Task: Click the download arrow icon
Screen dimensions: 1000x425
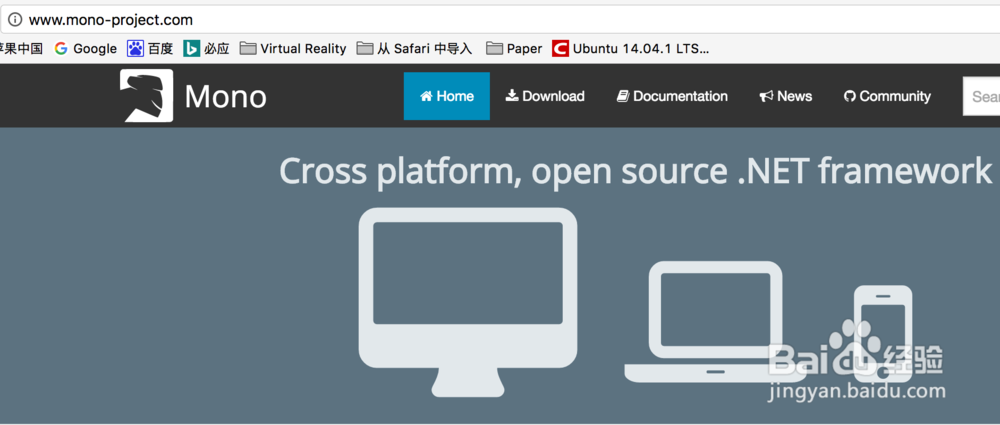Action: point(512,96)
